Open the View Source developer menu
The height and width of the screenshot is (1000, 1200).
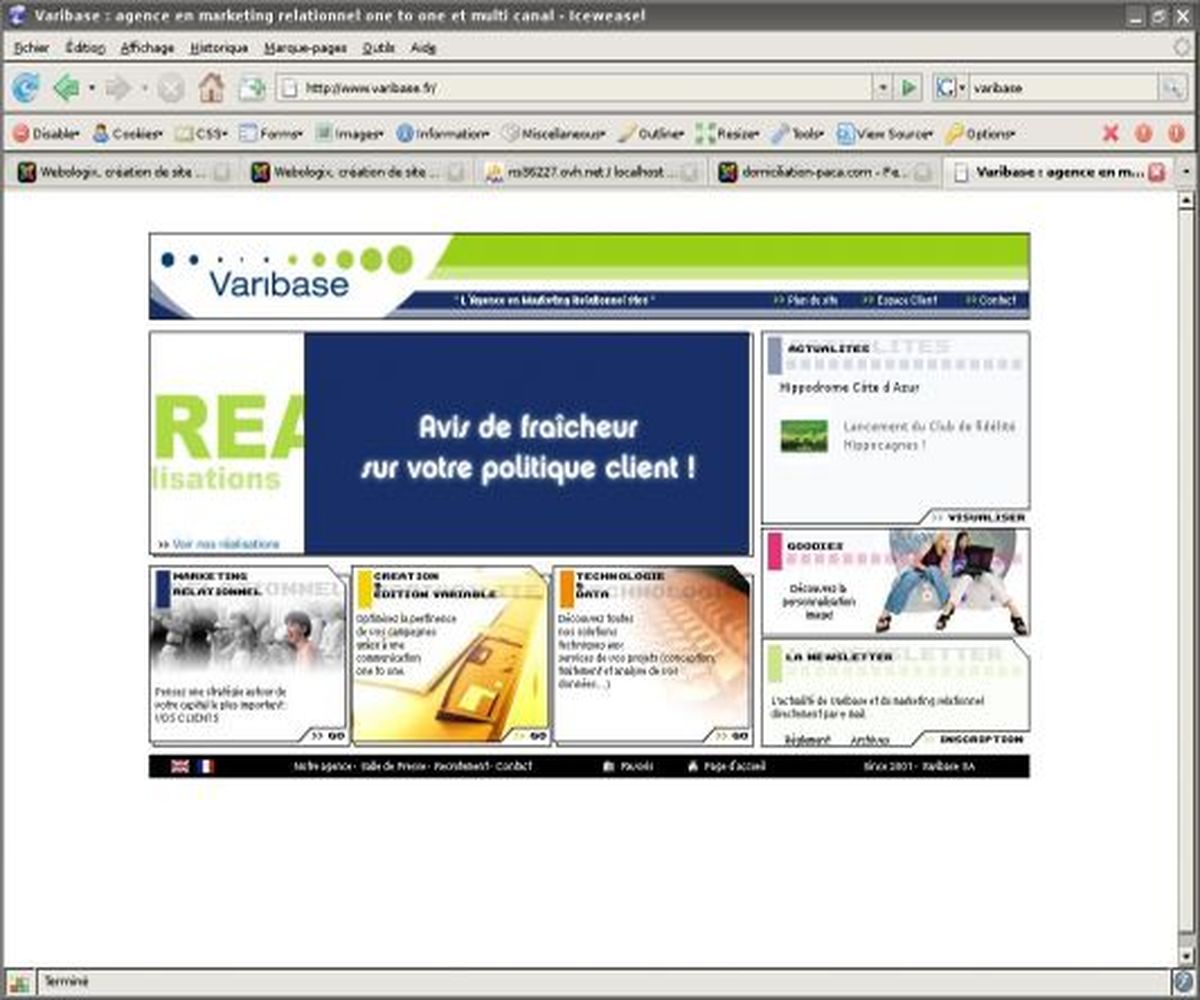885,133
